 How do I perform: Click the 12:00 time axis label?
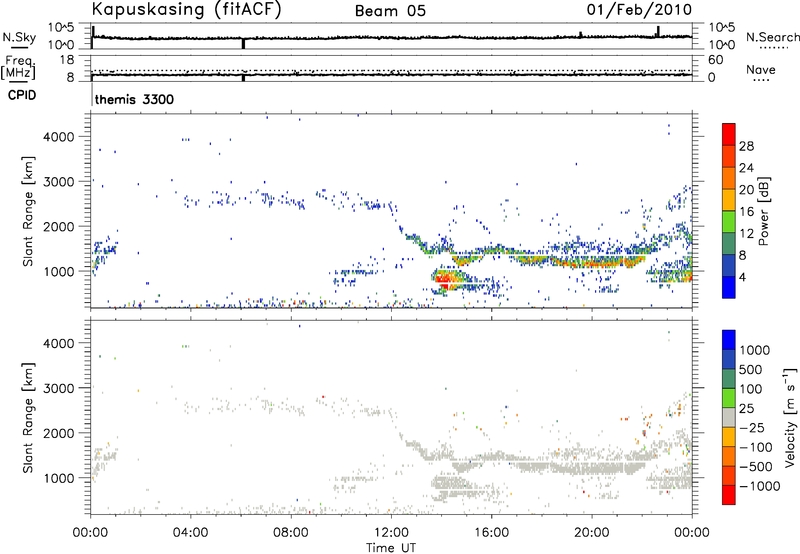(391, 533)
